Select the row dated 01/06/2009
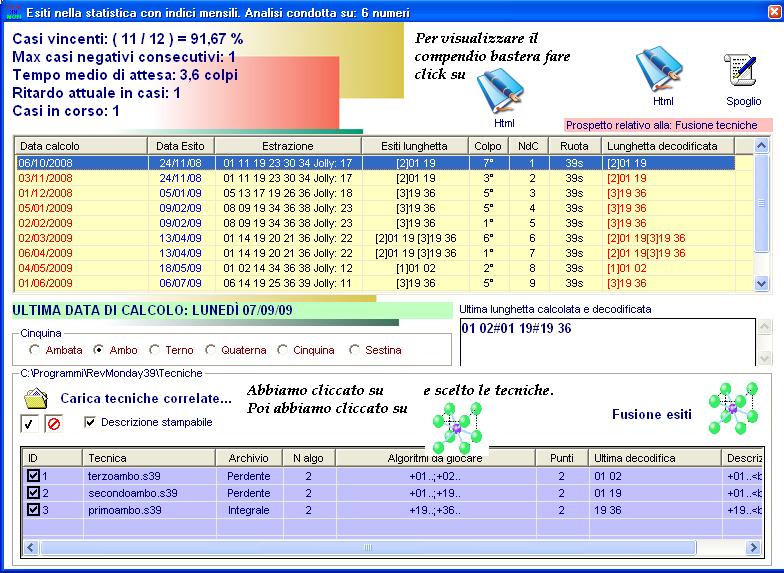This screenshot has height=573, width=784. [x=384, y=283]
